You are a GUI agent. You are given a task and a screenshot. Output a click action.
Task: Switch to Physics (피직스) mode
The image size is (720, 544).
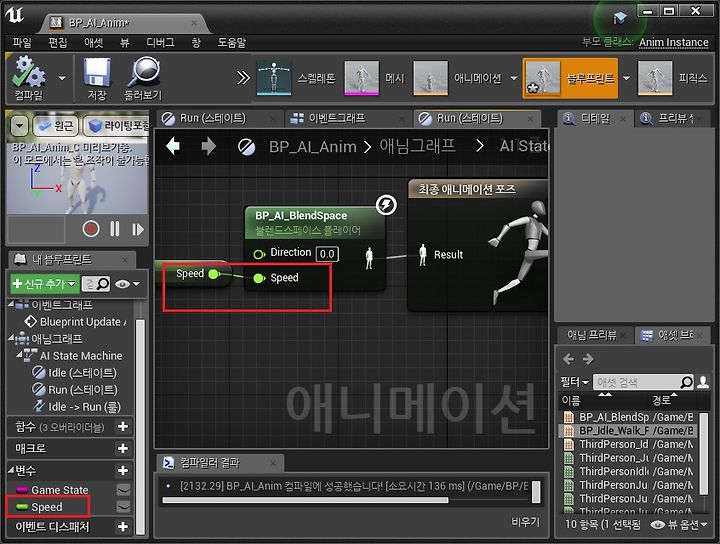pos(673,78)
